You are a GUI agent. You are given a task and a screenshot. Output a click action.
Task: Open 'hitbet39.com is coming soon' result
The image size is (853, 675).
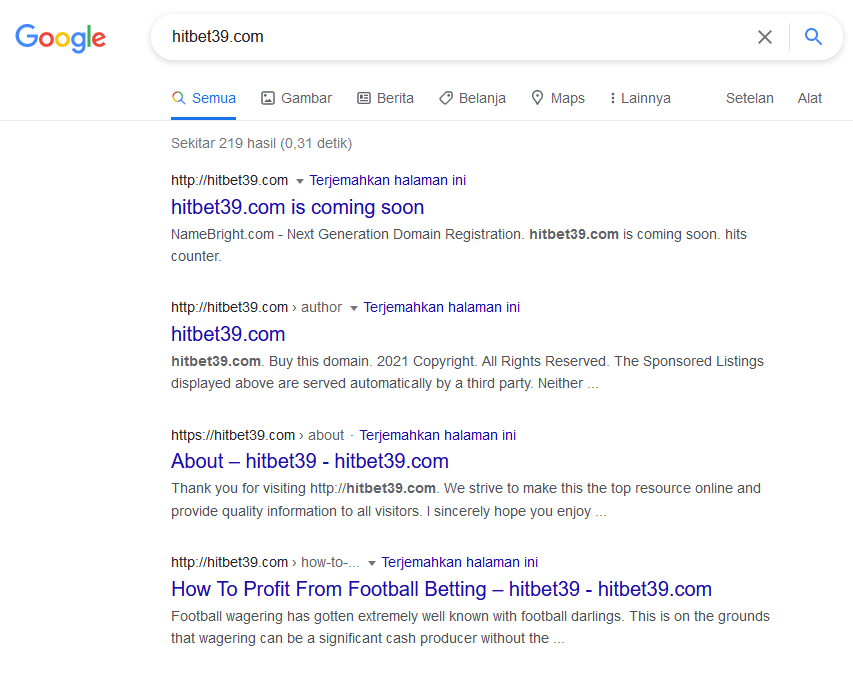pyautogui.click(x=298, y=207)
